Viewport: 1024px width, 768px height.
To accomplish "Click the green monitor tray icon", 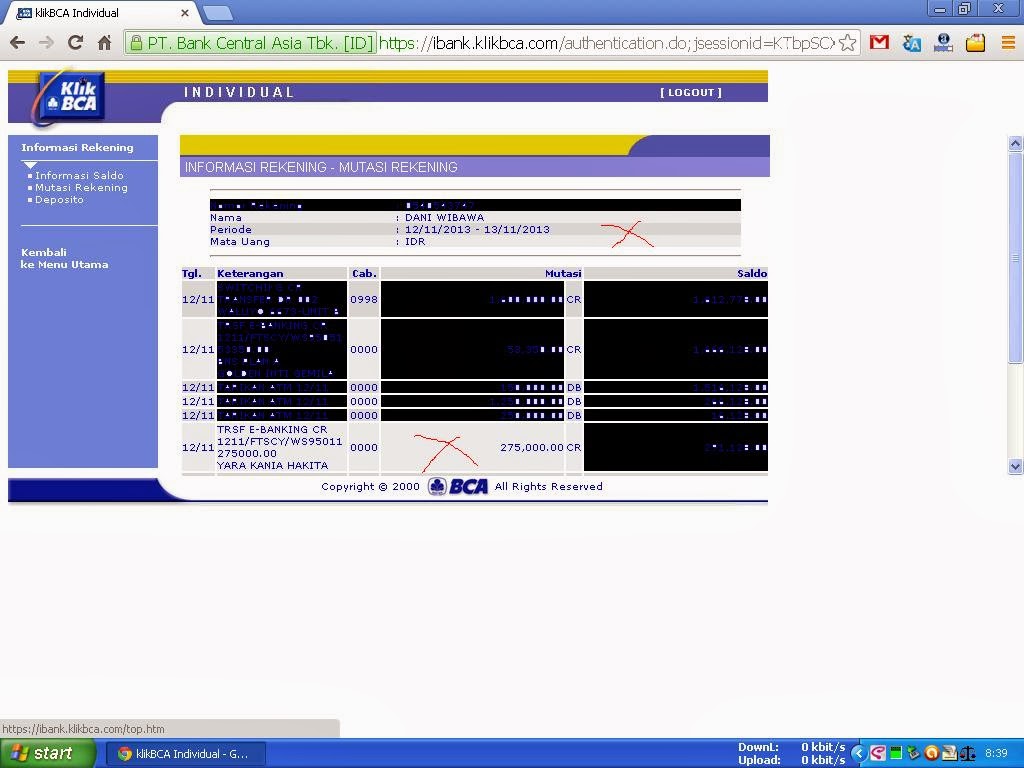I will [x=895, y=754].
